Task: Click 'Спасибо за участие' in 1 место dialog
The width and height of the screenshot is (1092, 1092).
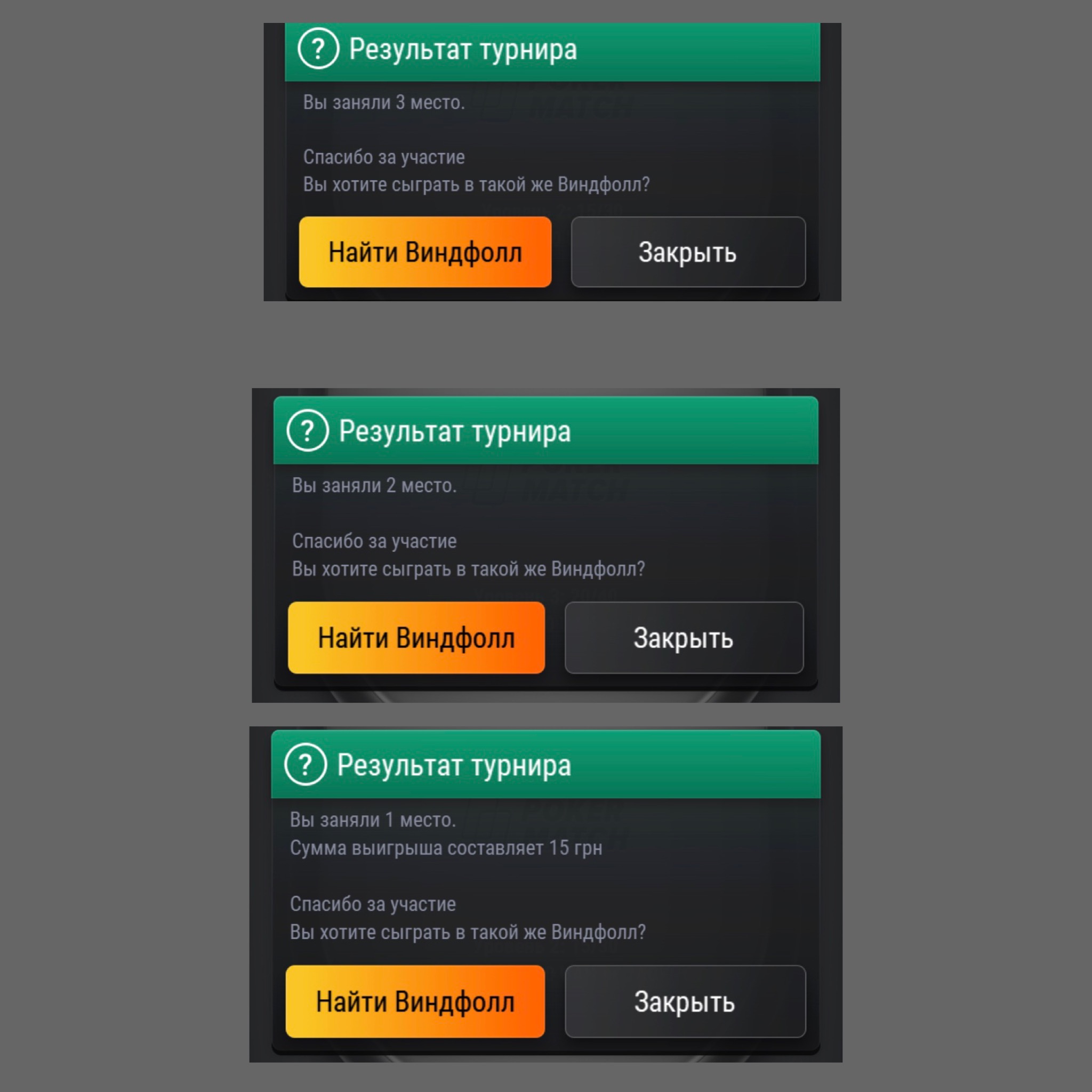Action: click(x=373, y=904)
